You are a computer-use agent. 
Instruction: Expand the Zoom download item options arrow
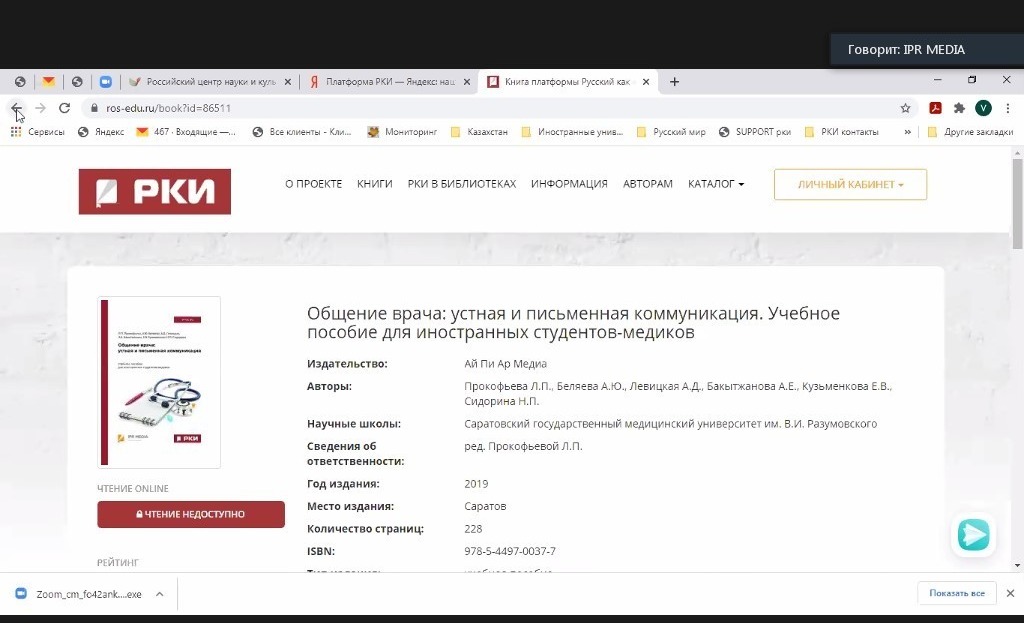point(159,594)
